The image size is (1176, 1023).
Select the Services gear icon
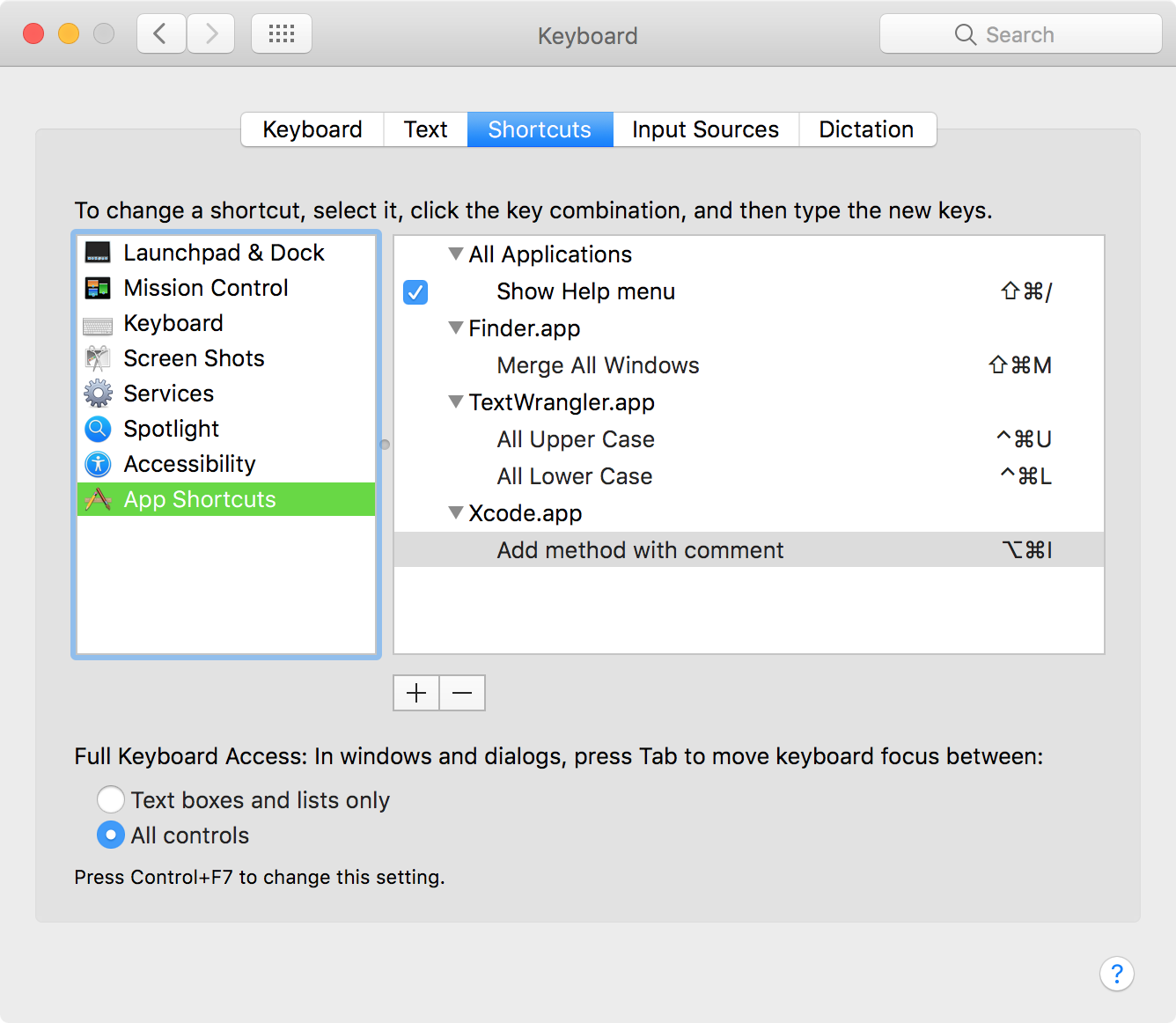click(x=98, y=394)
